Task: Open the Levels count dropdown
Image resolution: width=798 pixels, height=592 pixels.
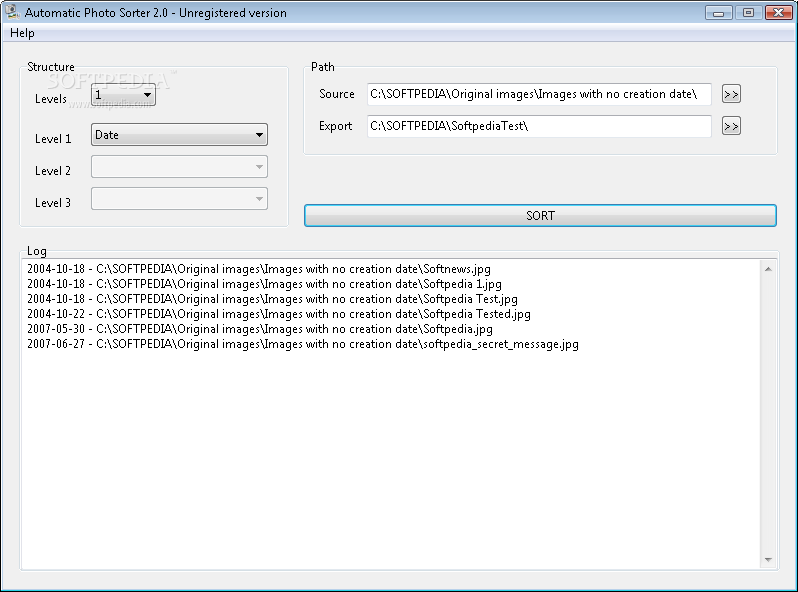Action: point(123,95)
